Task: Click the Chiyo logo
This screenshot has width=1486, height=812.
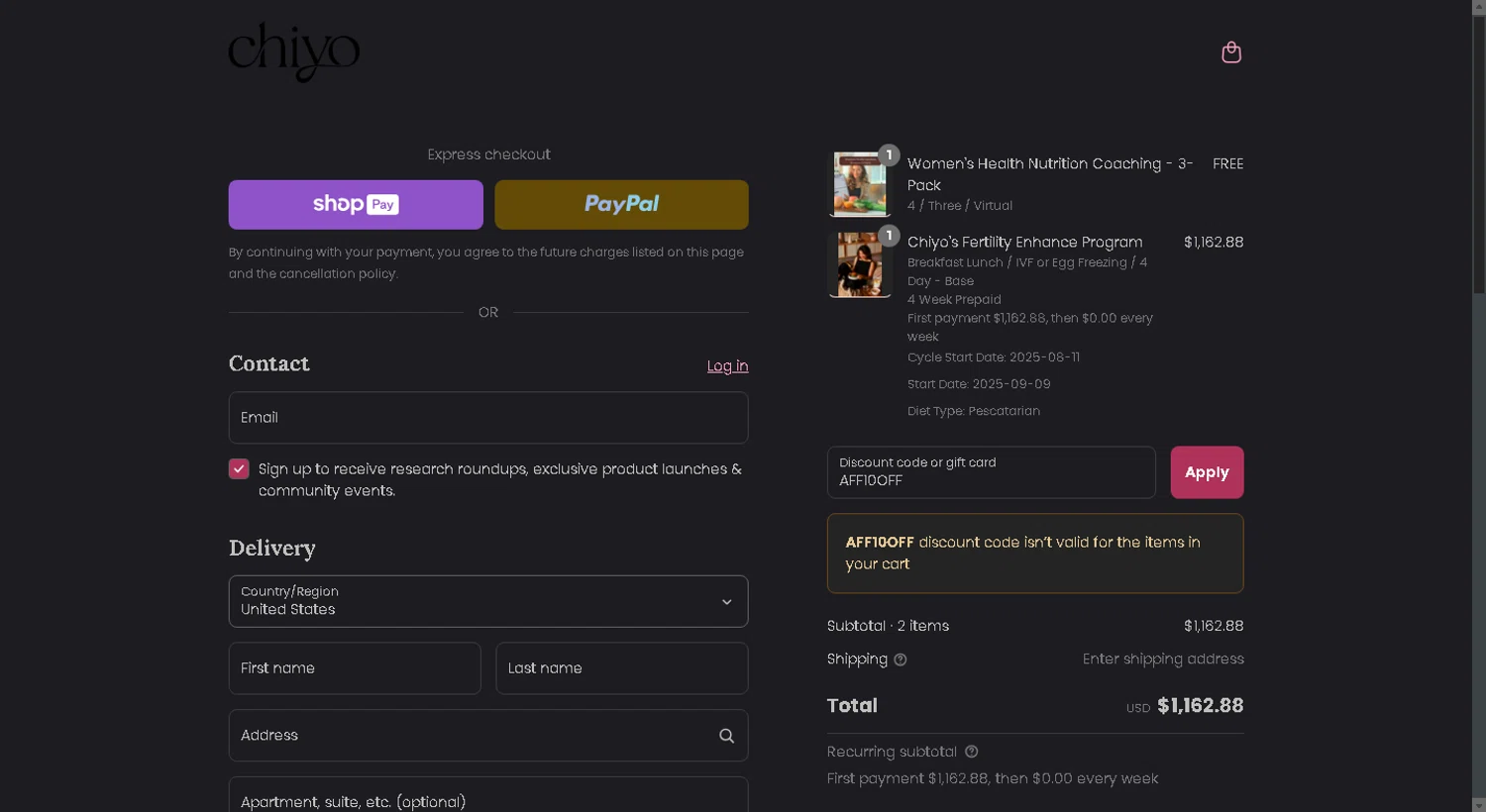Action: coord(294,51)
